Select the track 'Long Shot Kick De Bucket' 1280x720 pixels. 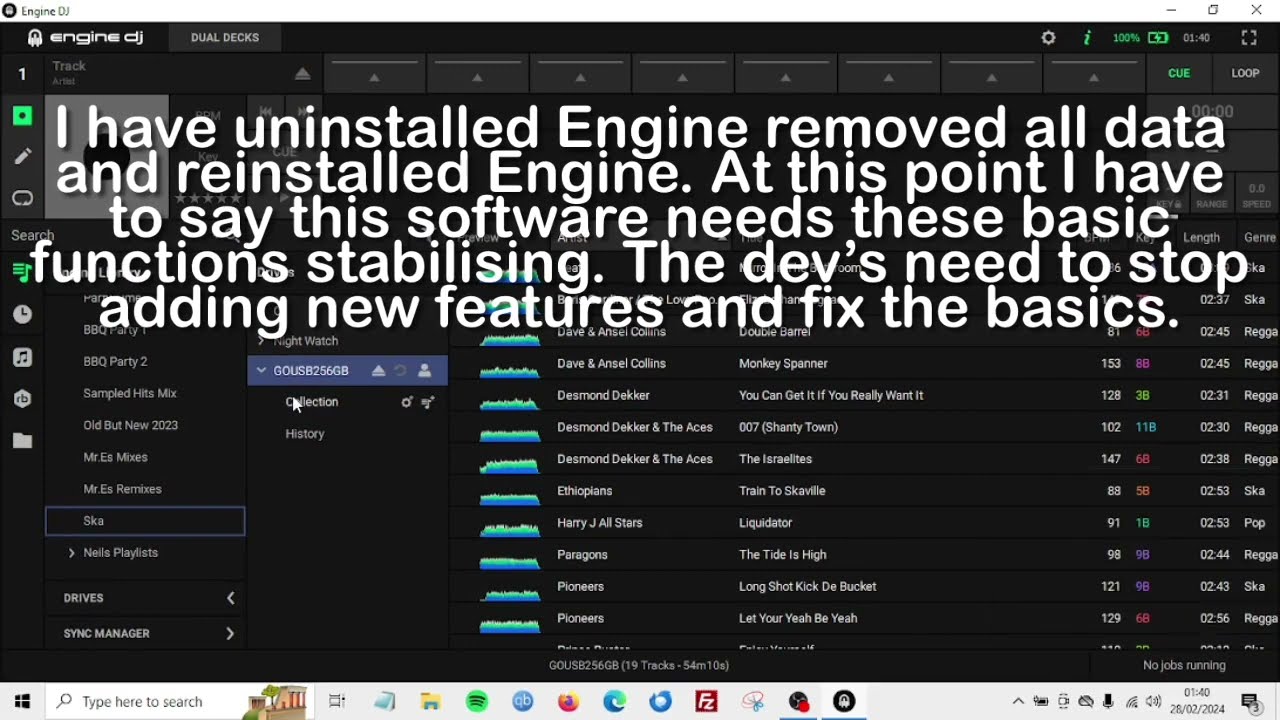point(807,587)
